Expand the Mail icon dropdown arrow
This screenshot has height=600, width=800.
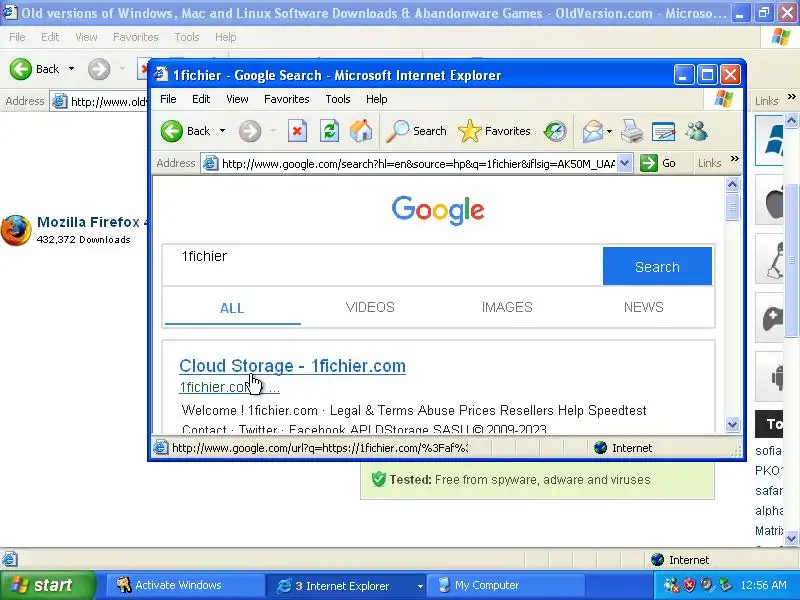(609, 132)
